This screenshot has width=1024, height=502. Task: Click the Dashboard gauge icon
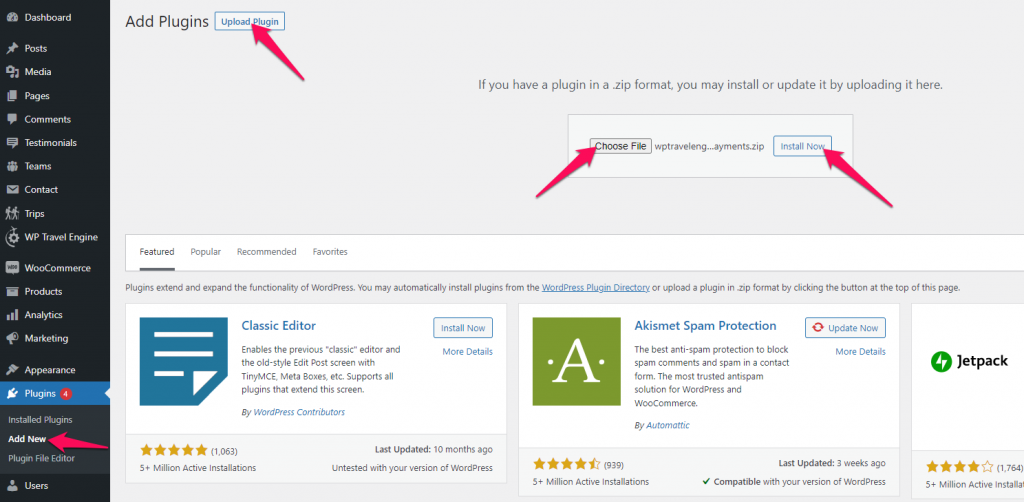(x=12, y=18)
